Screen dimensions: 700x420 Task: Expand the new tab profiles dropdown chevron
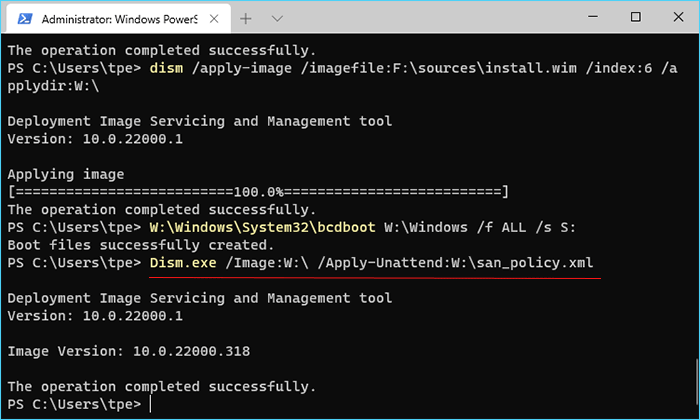pyautogui.click(x=277, y=19)
